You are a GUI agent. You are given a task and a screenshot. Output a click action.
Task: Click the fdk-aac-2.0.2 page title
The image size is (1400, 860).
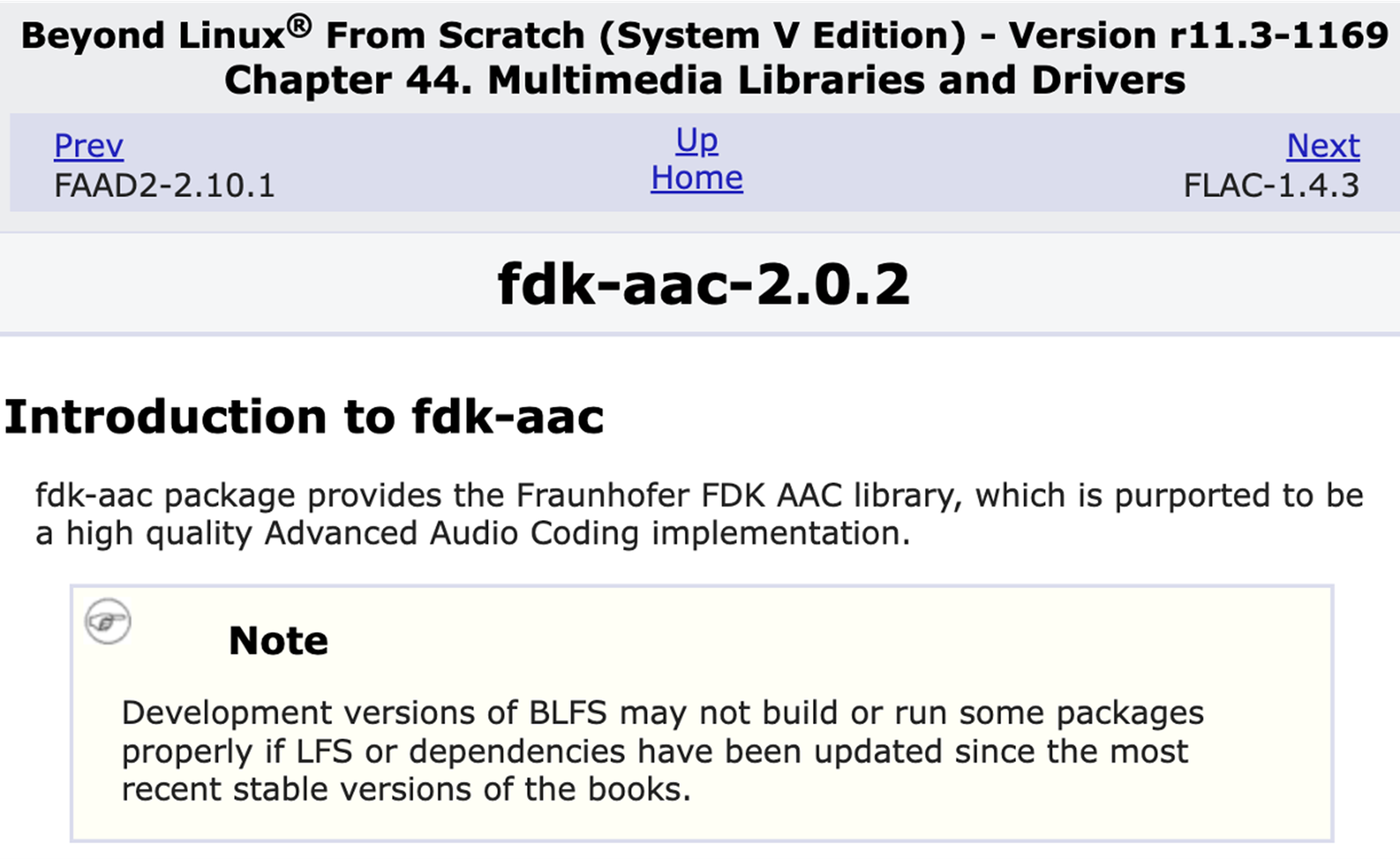(x=703, y=285)
